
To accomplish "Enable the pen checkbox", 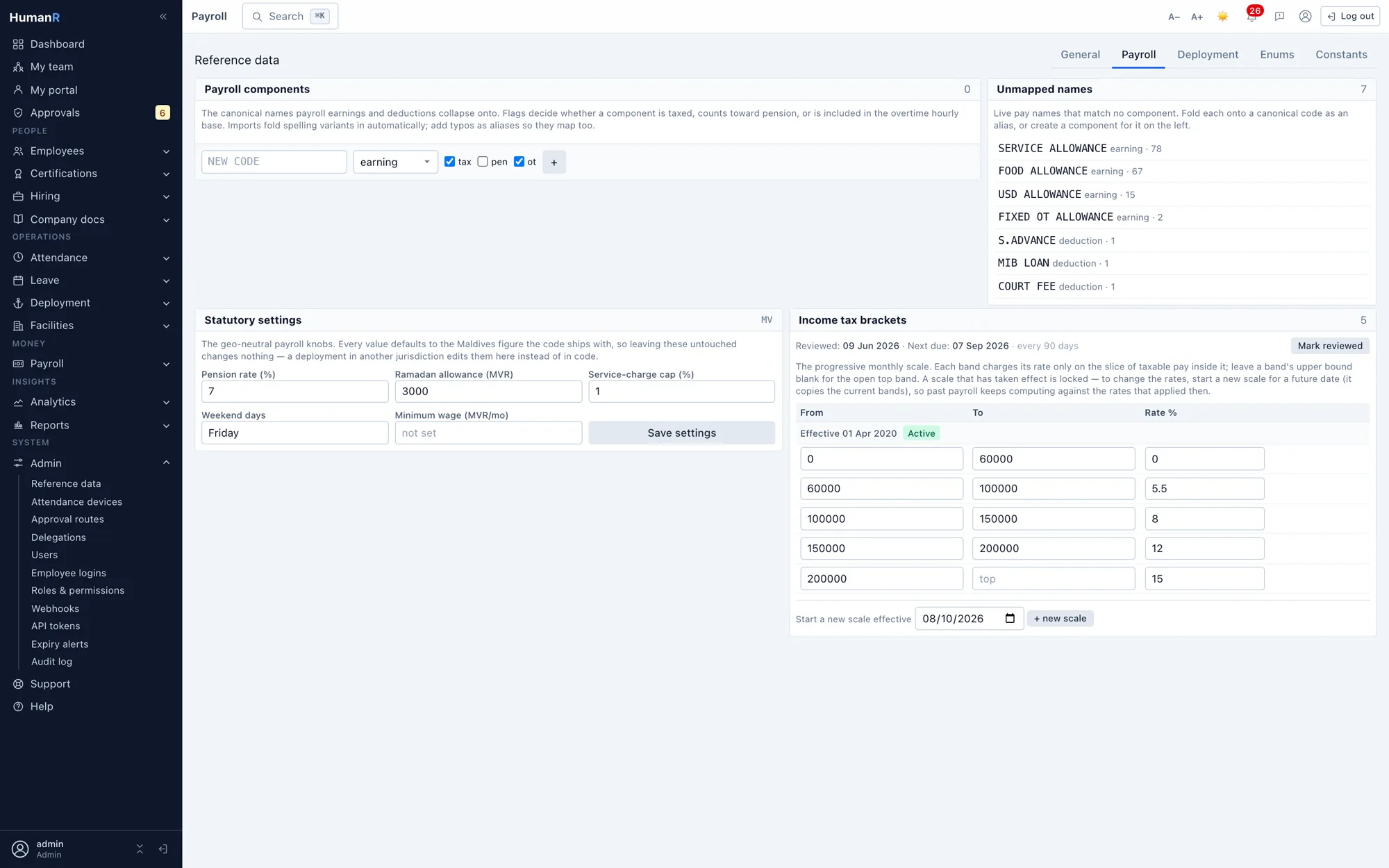I will [483, 162].
